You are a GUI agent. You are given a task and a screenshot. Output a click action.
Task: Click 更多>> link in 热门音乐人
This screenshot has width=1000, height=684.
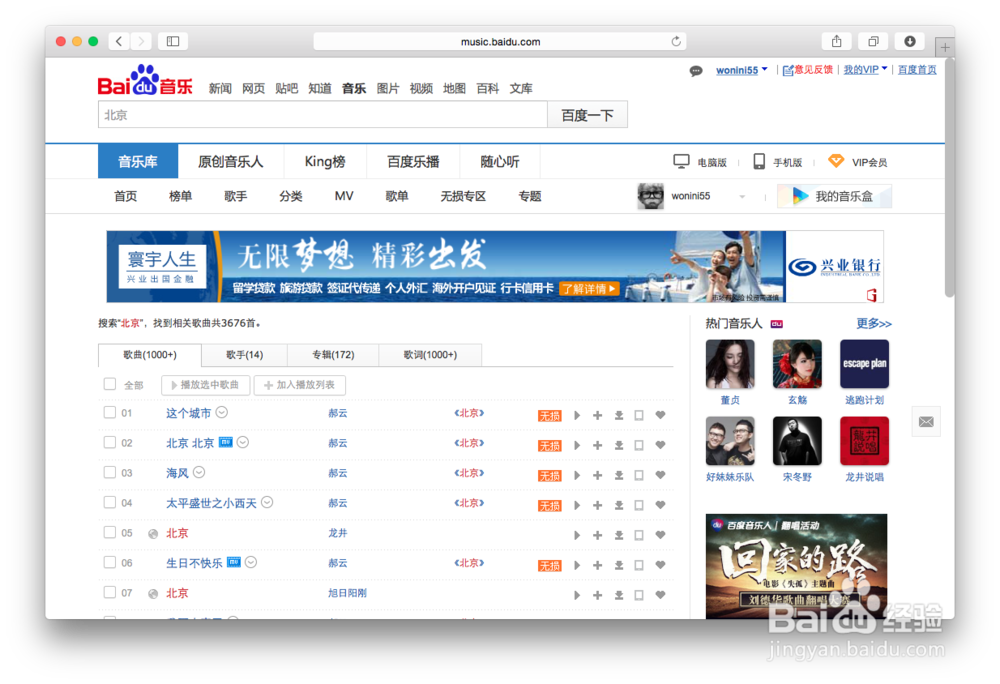tap(874, 324)
